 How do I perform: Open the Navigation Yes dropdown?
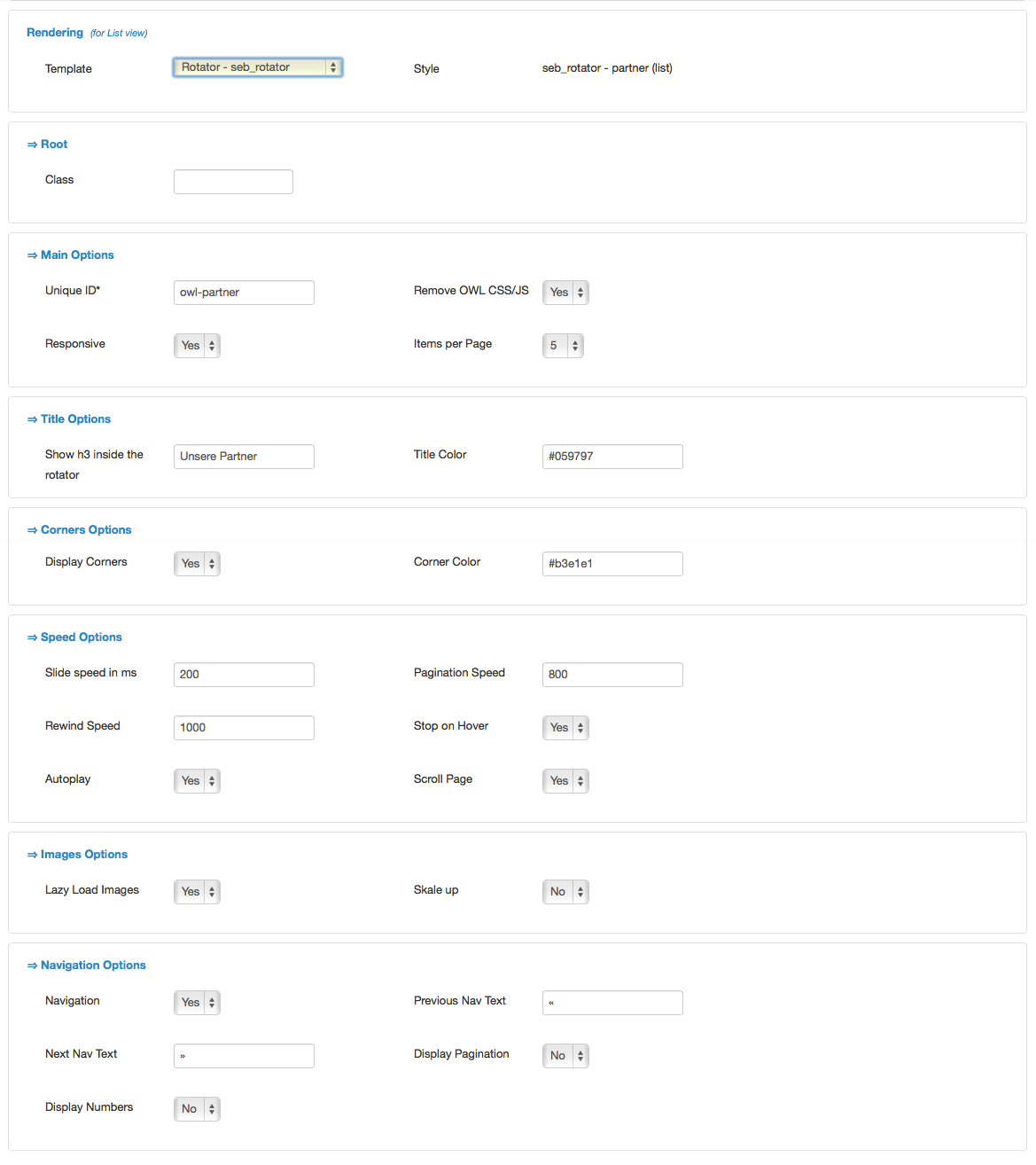[197, 1003]
